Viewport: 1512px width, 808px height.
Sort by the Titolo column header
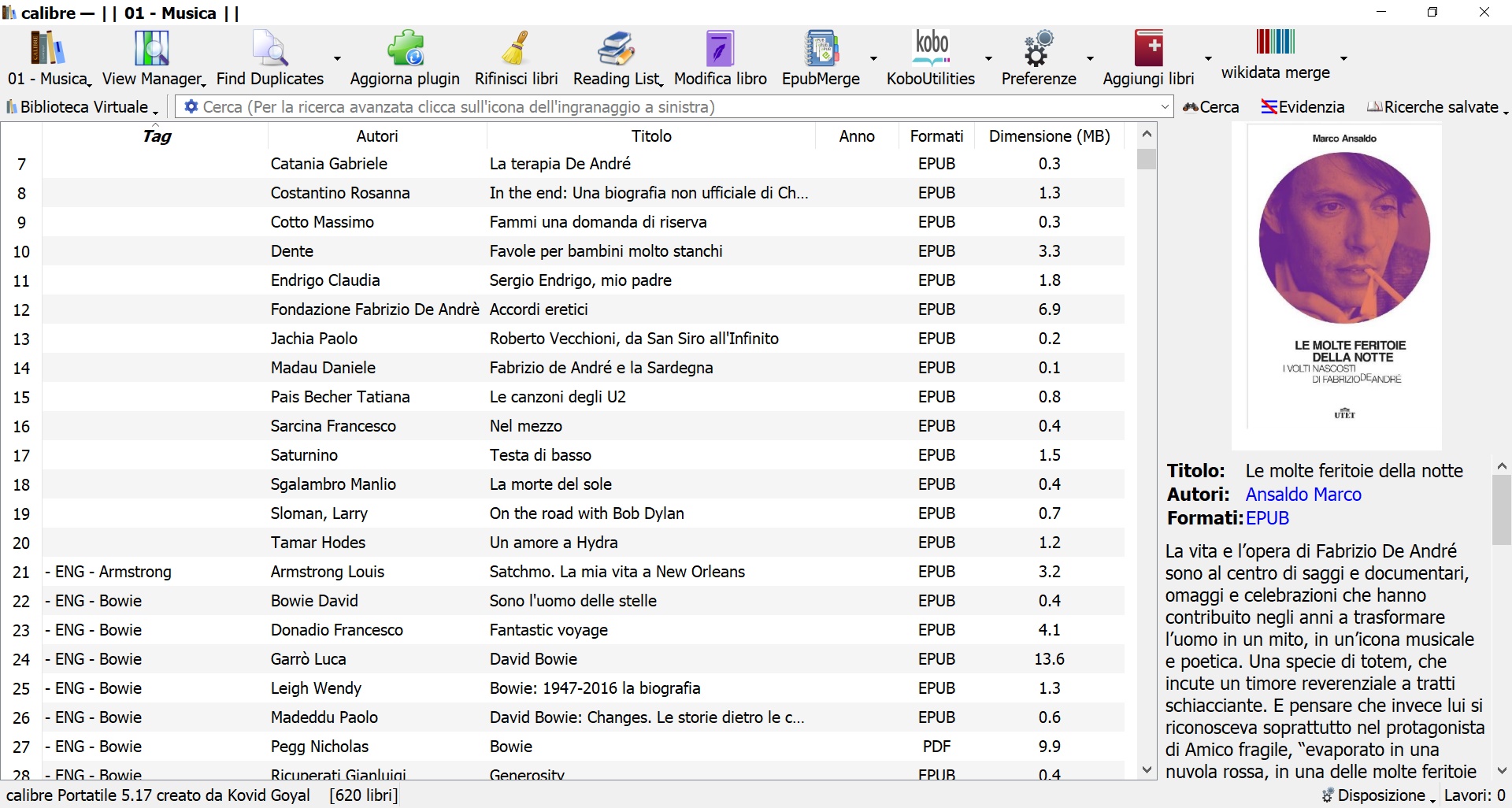pyautogui.click(x=651, y=136)
